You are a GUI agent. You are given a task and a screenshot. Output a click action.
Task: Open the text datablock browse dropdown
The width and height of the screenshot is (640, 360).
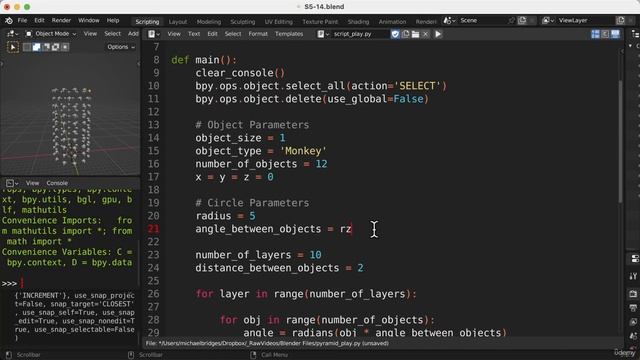tap(323, 34)
